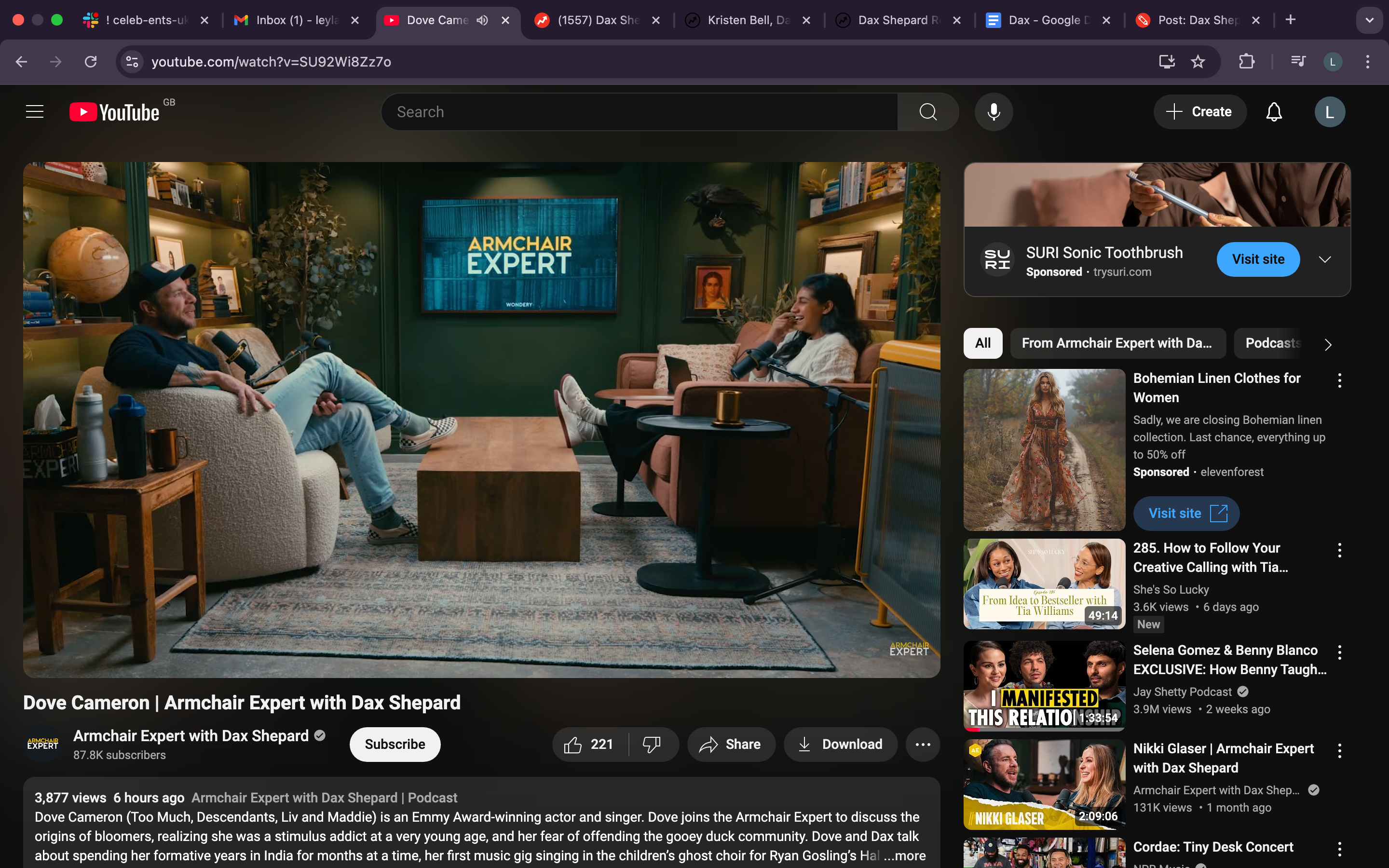Open the tab search dropdown

point(1370,20)
